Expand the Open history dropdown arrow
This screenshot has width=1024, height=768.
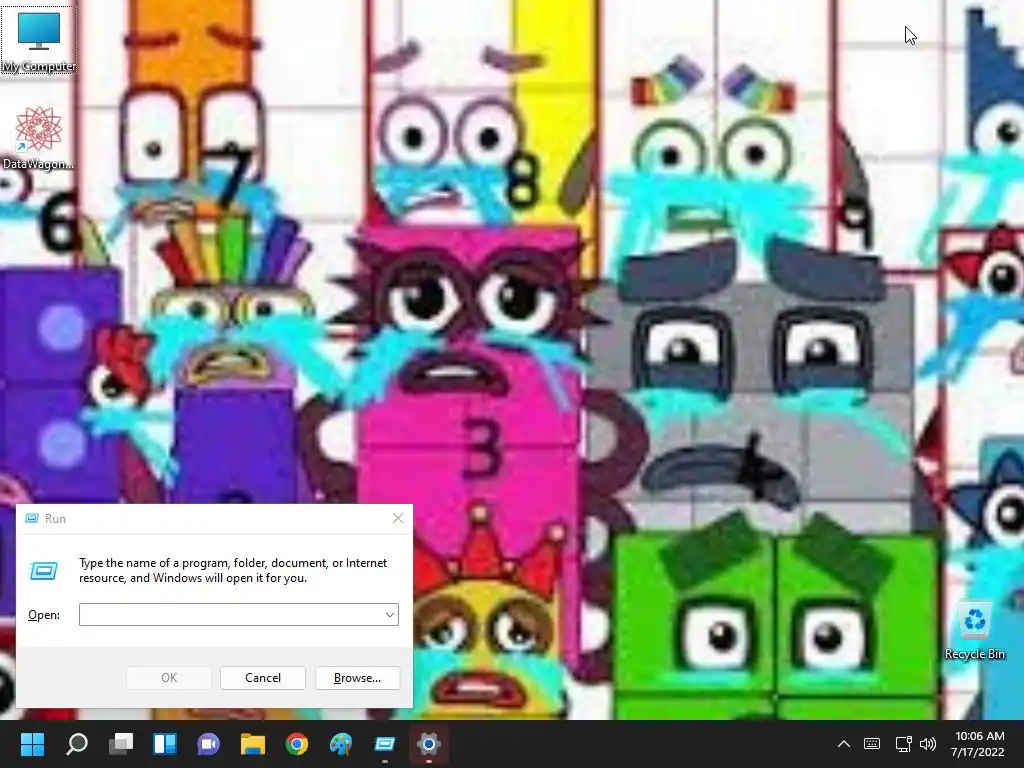(389, 615)
